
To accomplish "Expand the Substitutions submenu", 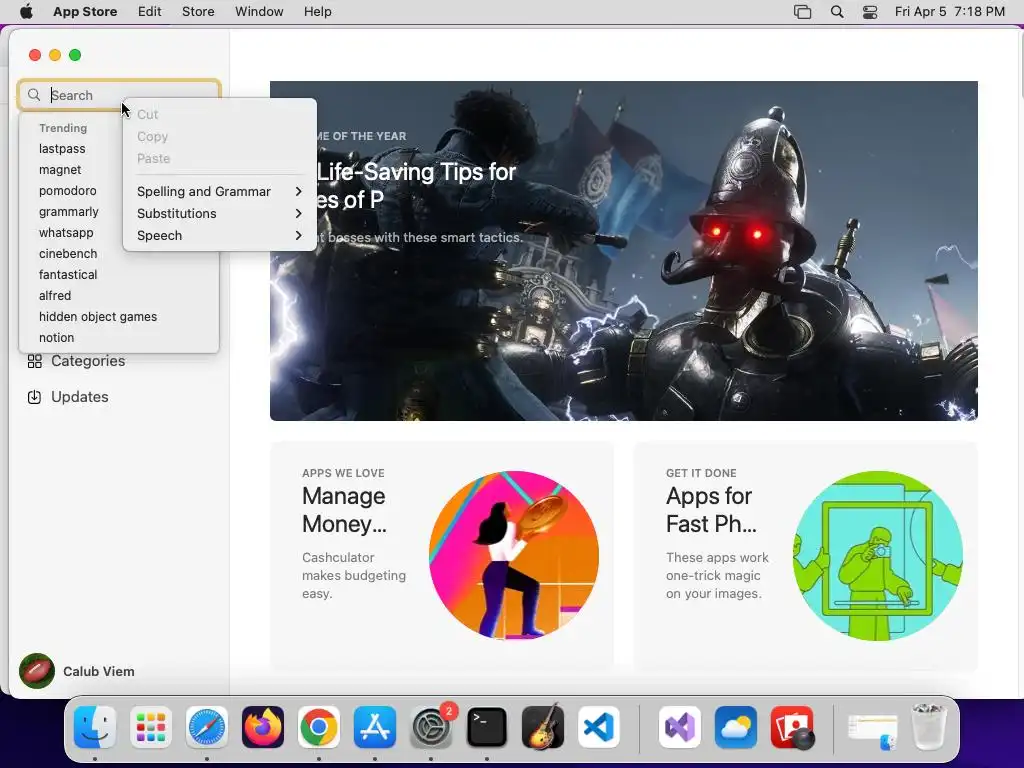I will click(x=219, y=214).
